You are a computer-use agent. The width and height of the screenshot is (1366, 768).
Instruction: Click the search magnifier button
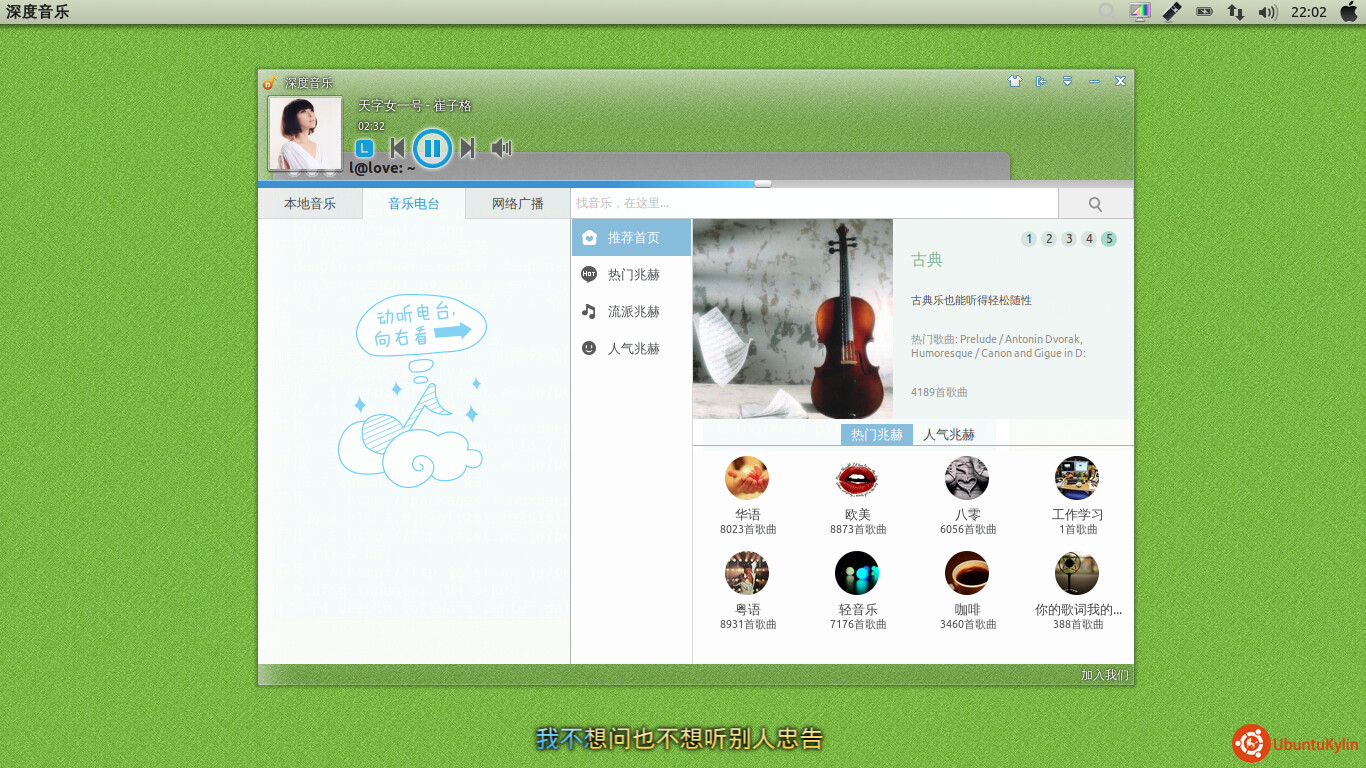coord(1095,204)
